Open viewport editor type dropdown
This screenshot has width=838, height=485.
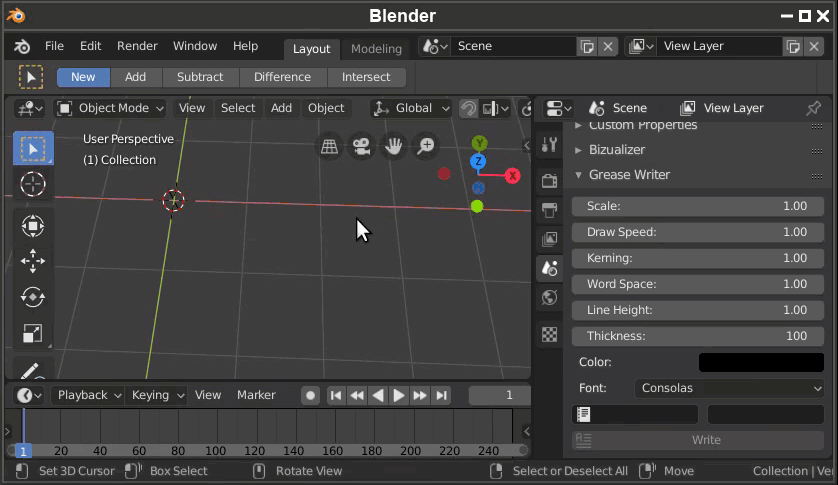pyautogui.click(x=29, y=109)
